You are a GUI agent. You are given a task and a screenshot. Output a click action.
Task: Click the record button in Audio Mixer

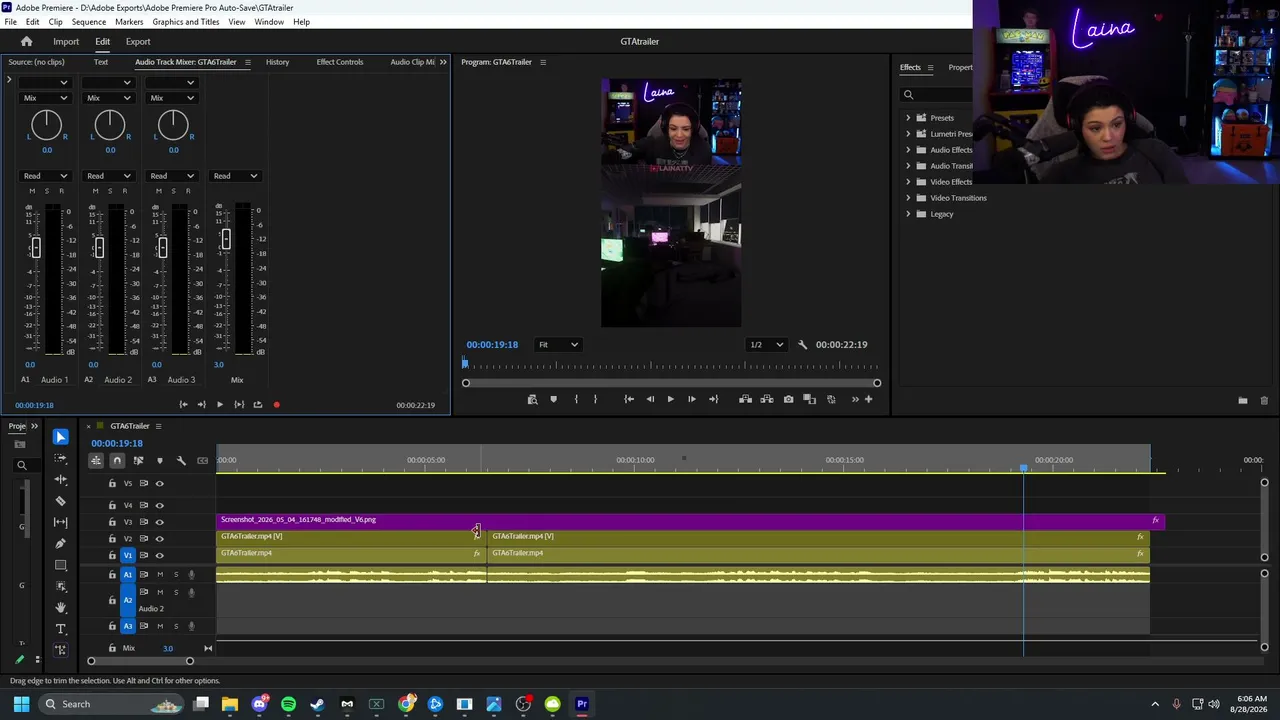(x=276, y=405)
